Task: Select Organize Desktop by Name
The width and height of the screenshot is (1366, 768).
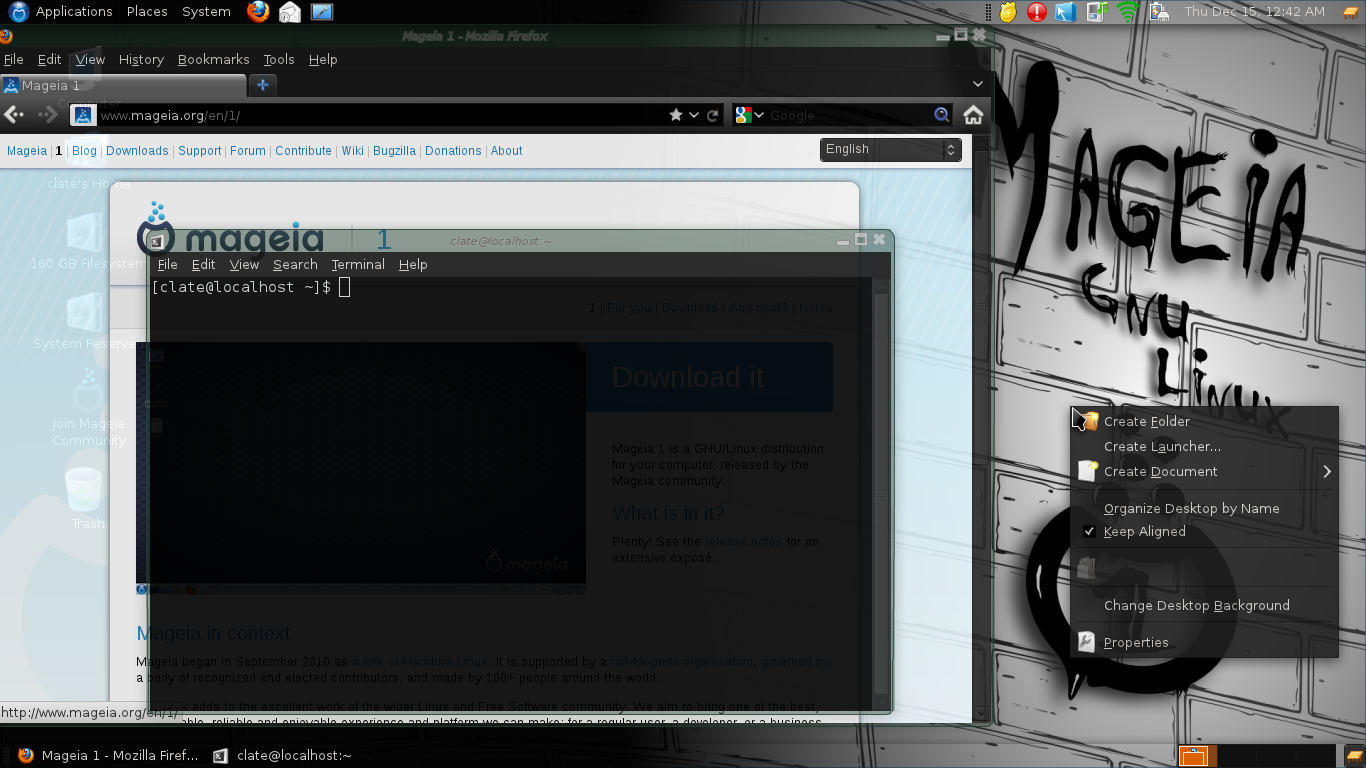Action: 1204,509
